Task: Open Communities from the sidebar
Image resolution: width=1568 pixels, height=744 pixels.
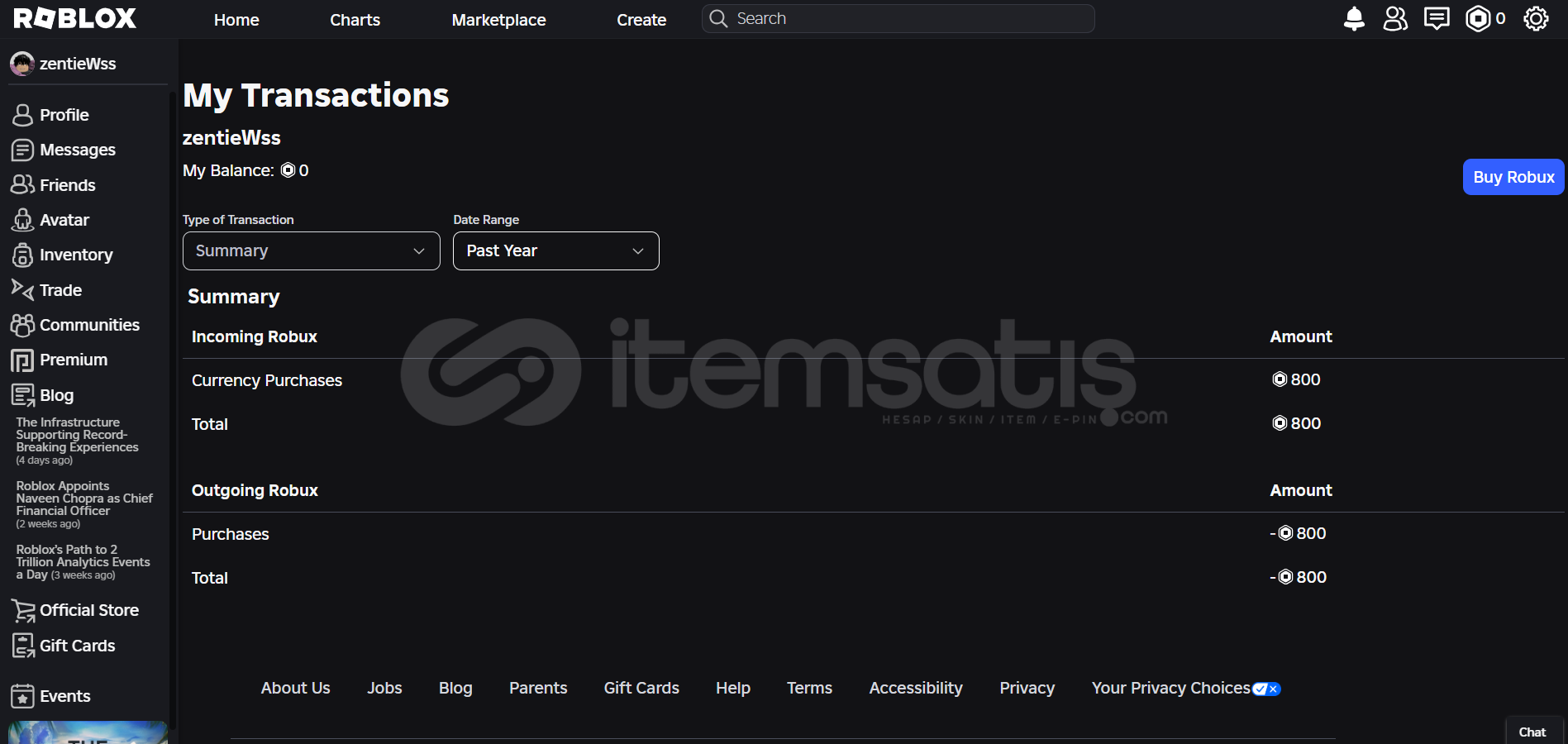Action: point(75,325)
